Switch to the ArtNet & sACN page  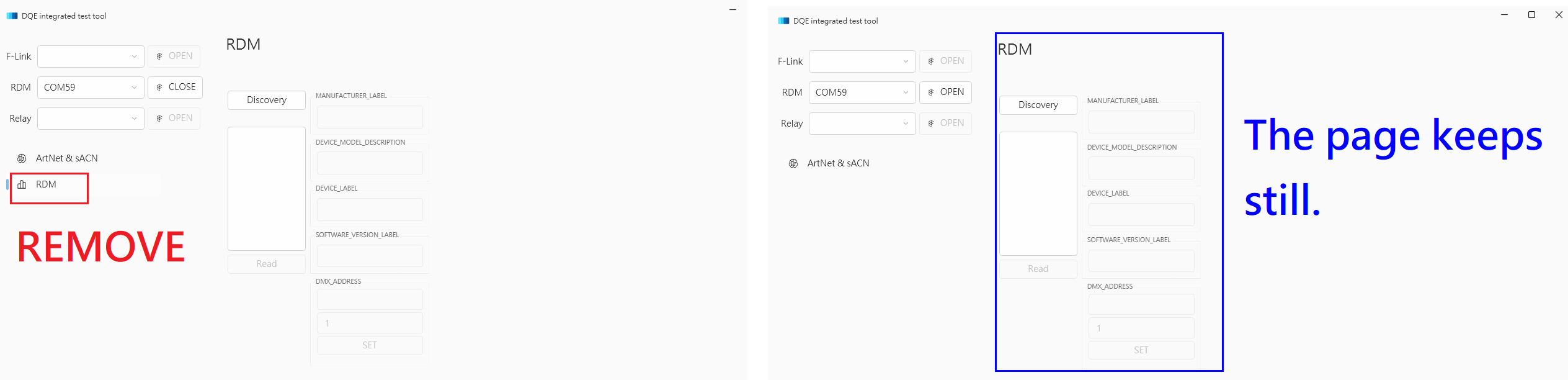coord(66,158)
